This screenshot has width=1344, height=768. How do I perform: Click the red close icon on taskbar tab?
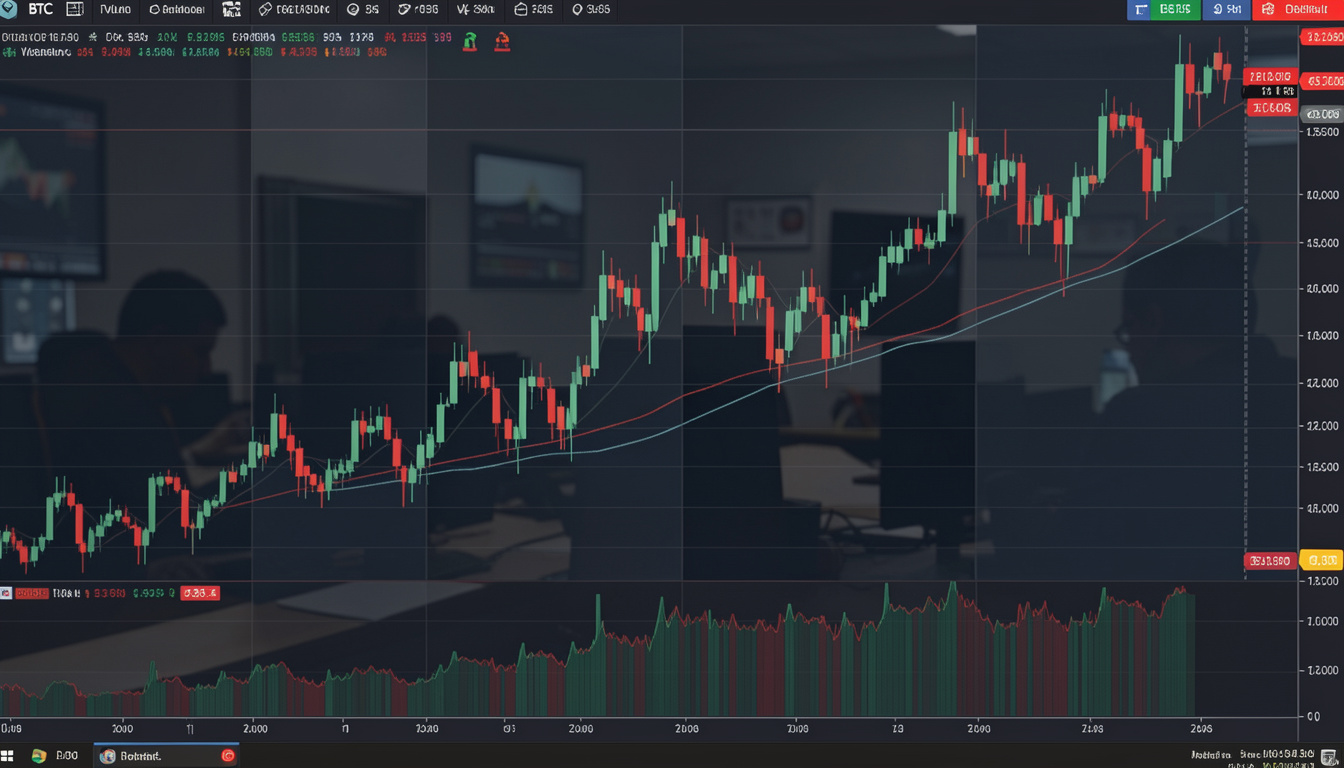[x=228, y=756]
